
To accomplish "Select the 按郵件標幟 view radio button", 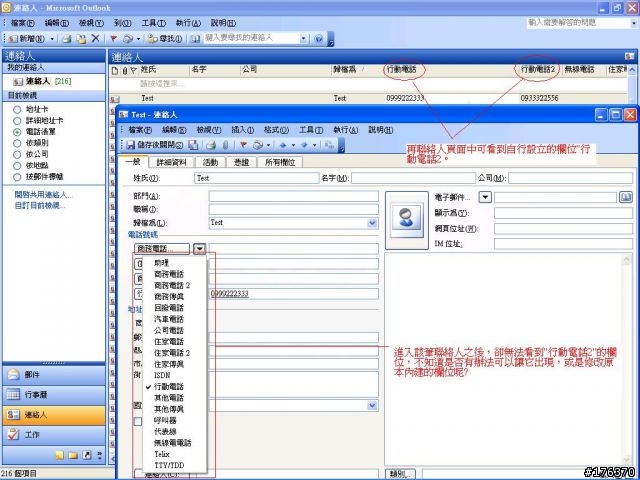I will coord(17,177).
